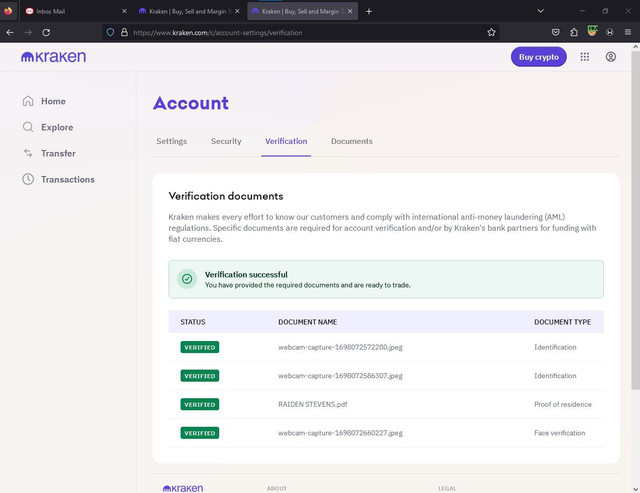Screen dimensions: 640x493
Task: Click the LEGAL footer heading
Action: point(447,488)
